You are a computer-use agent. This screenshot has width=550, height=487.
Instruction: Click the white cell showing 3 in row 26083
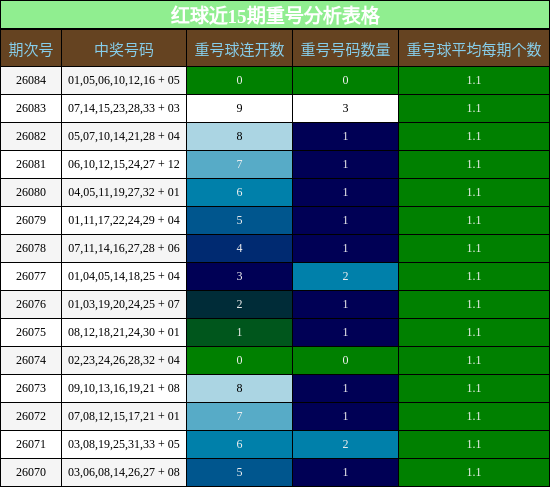click(x=346, y=108)
